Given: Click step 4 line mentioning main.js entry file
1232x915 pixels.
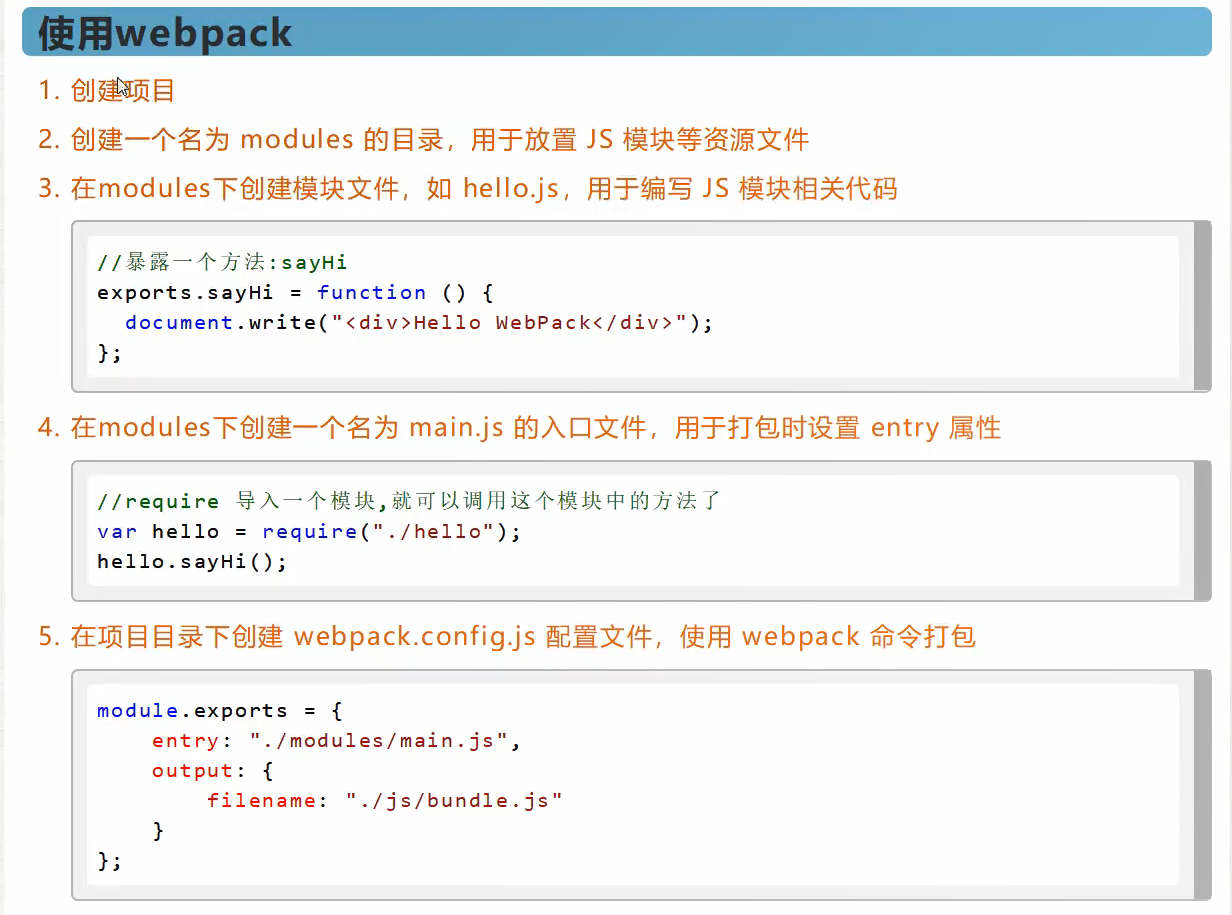Looking at the screenshot, I should [x=519, y=428].
